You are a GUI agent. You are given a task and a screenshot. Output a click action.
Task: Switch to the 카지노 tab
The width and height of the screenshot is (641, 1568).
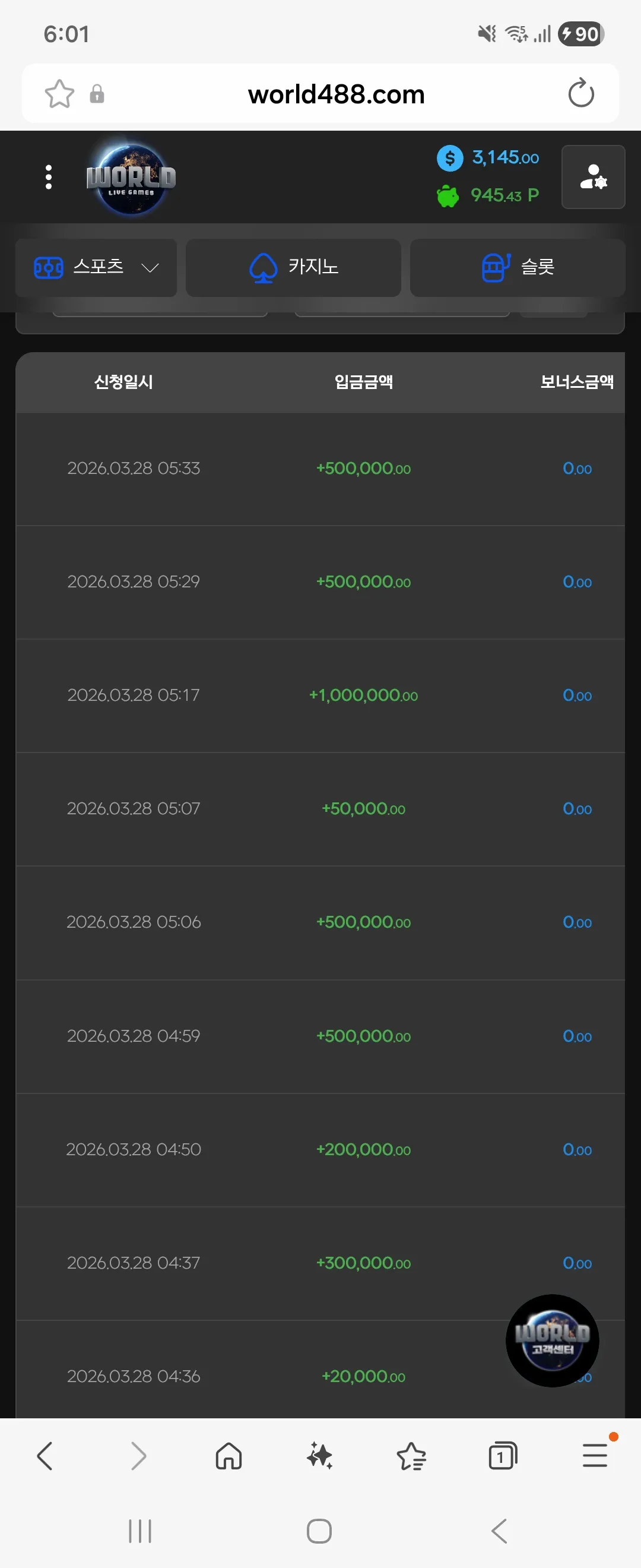click(x=293, y=268)
